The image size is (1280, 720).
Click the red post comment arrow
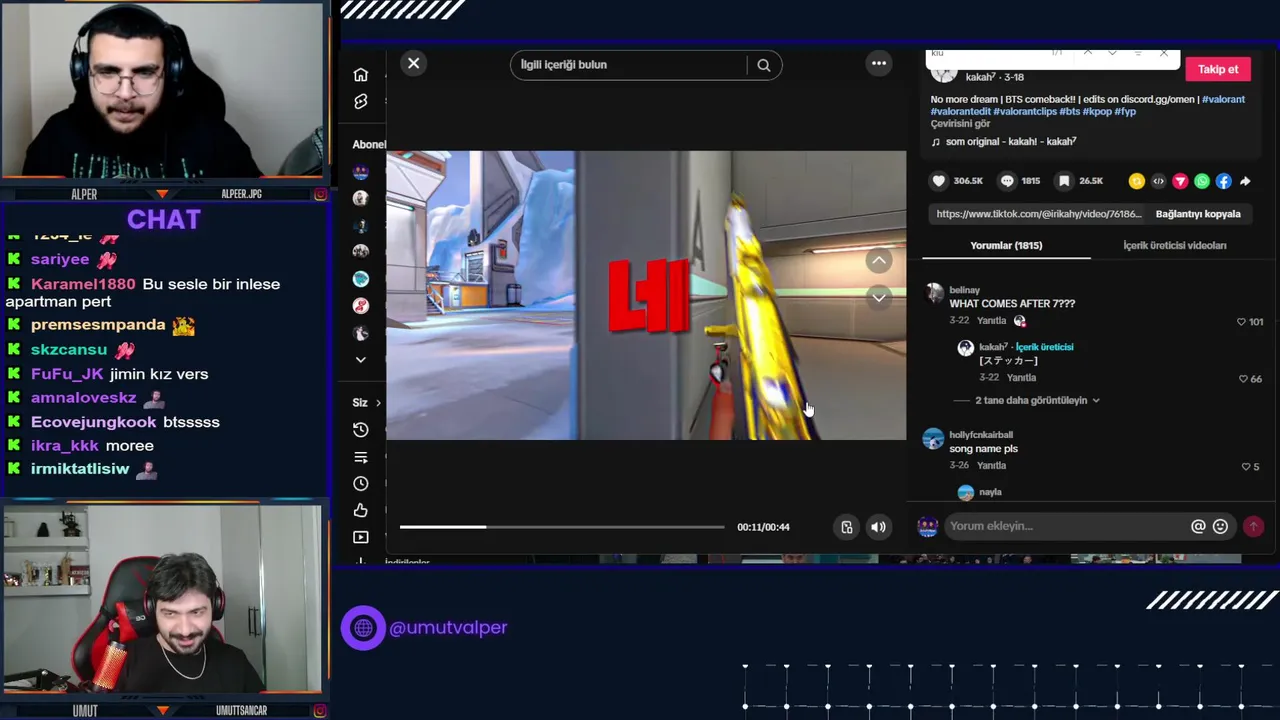[1253, 526]
